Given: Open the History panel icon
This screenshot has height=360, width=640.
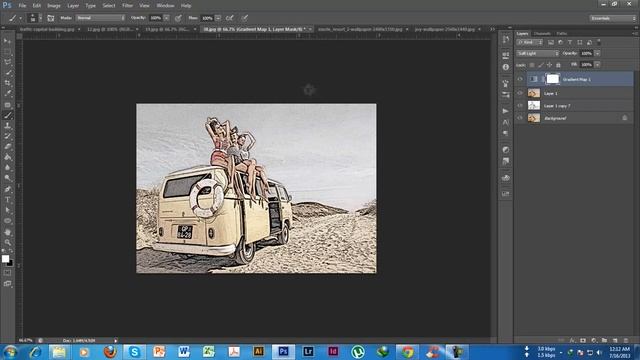Looking at the screenshot, I should click(506, 40).
